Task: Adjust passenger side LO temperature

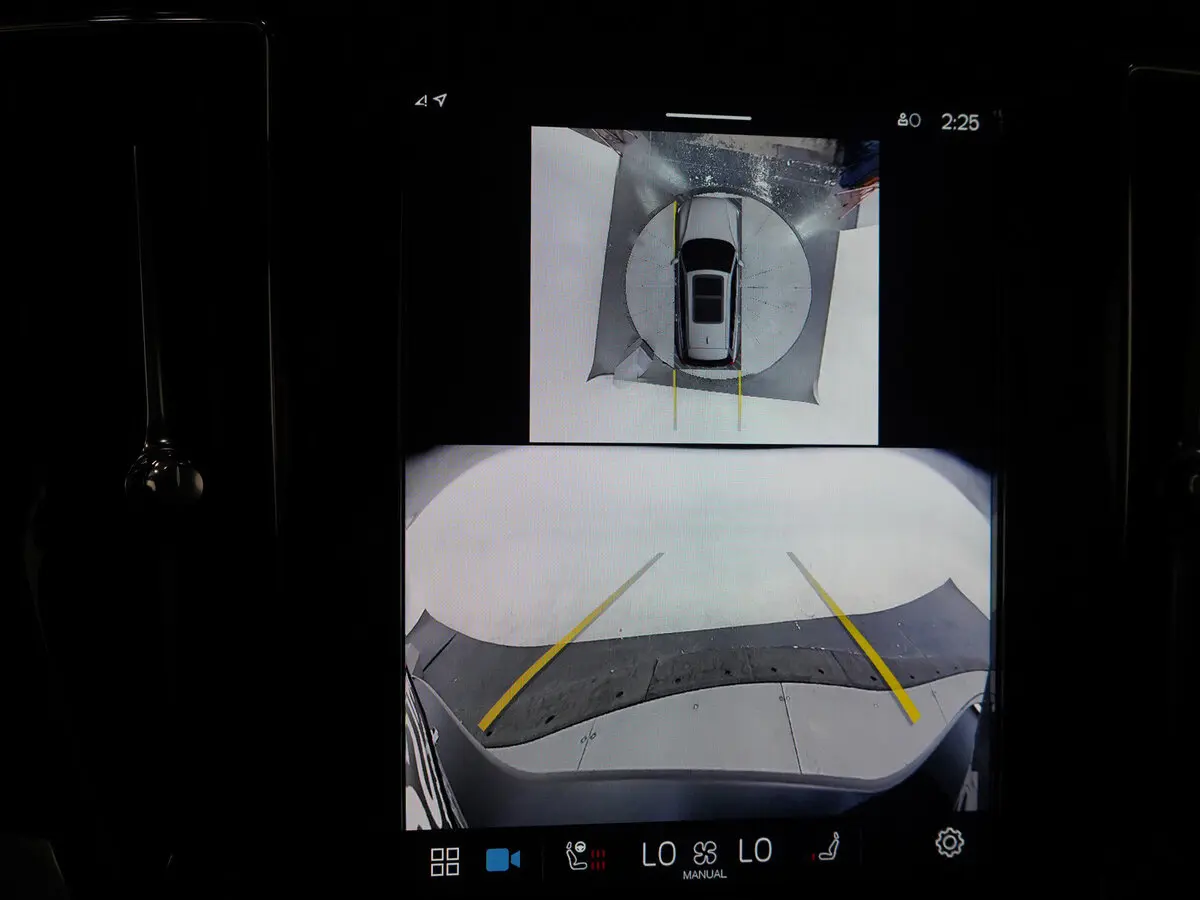Action: click(755, 851)
